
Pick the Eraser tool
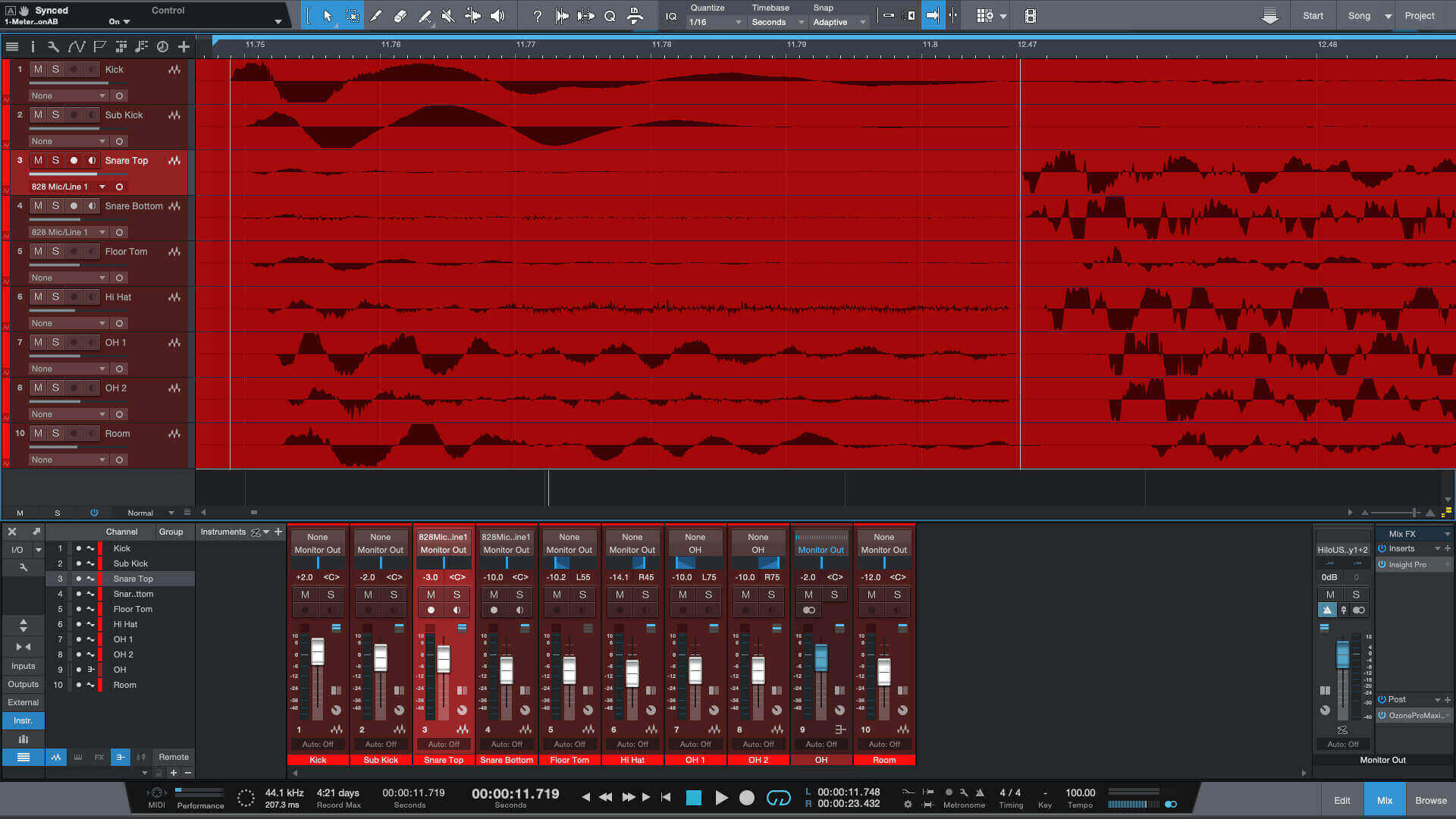coord(400,15)
